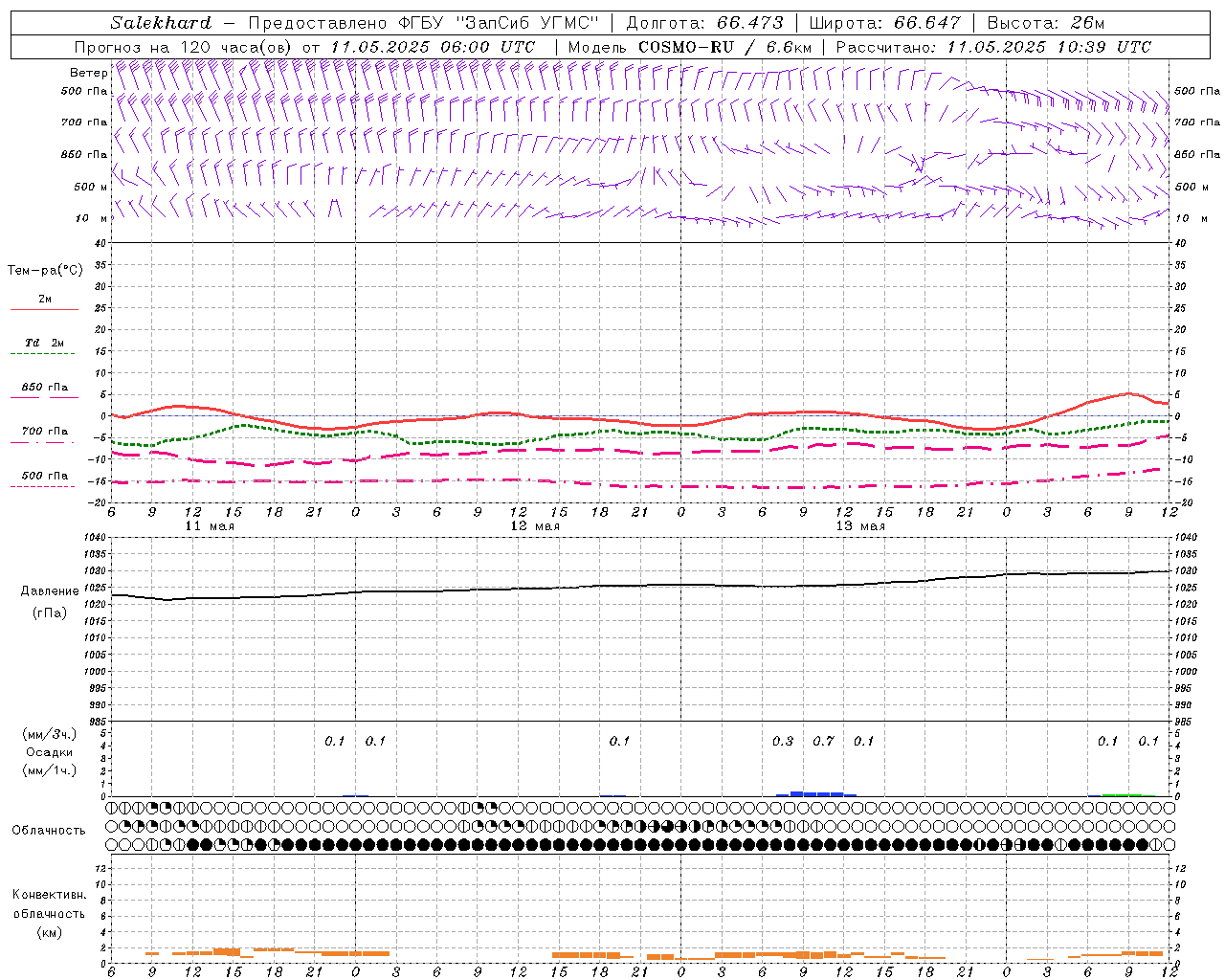Click the '(гПа)' unit under Давление
Viewport: 1225px width, 980px height.
click(50, 613)
